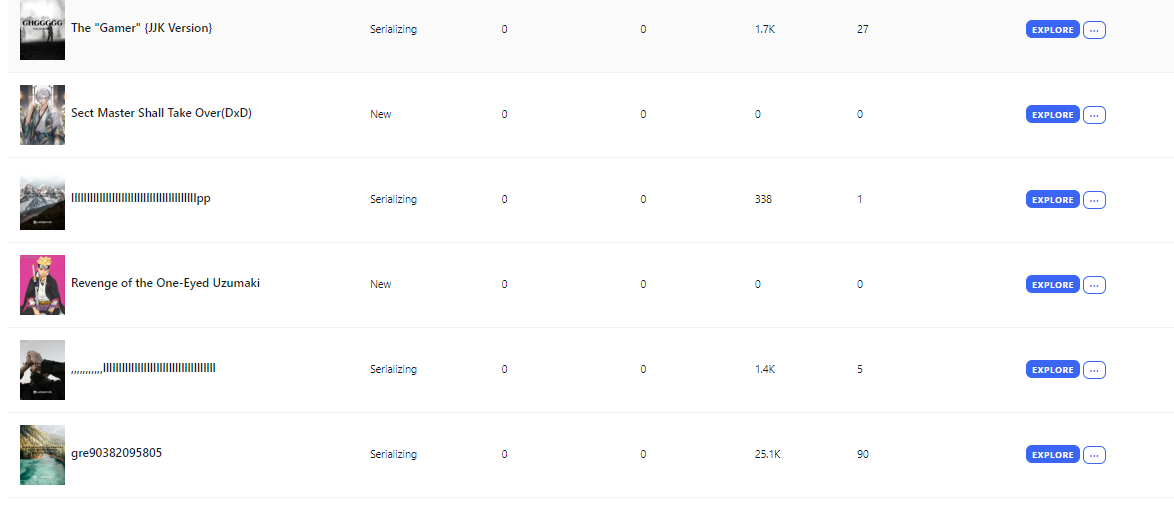Open more options for Sect Master Shall Take Over

point(1094,115)
